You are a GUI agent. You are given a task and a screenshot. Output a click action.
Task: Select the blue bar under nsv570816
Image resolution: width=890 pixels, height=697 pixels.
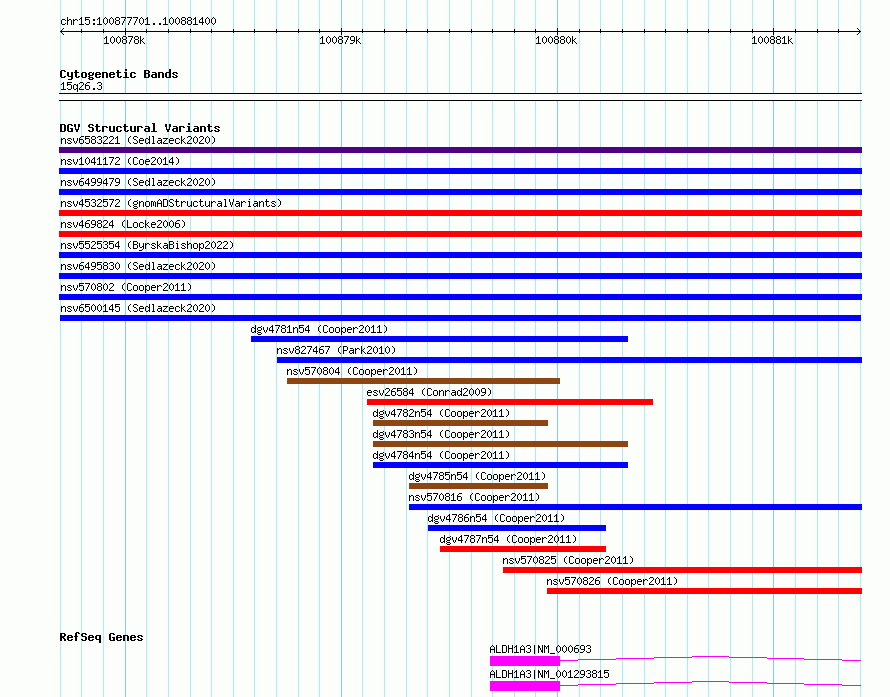635,507
